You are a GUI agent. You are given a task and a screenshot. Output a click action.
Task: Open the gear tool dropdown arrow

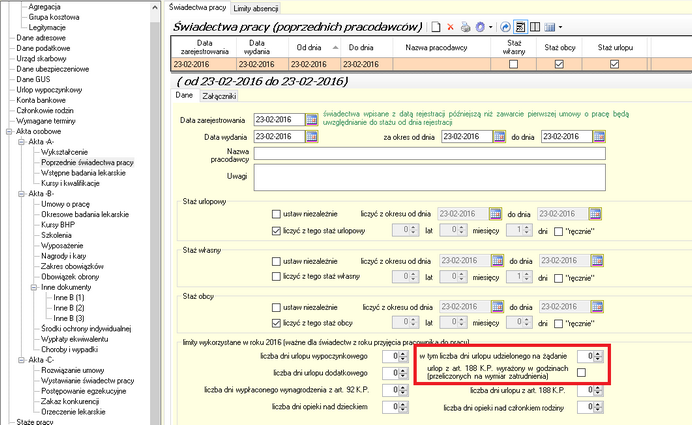(490, 27)
